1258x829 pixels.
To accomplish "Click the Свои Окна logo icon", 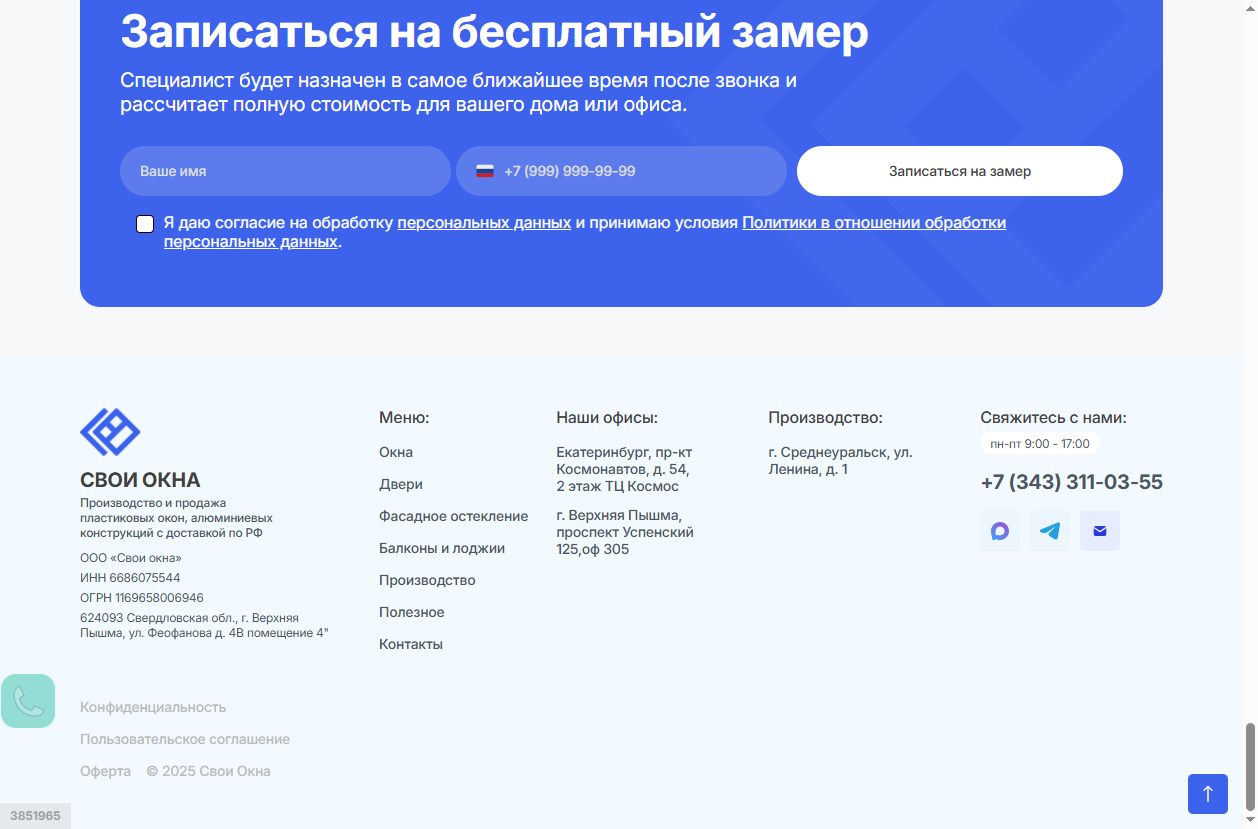I will click(x=110, y=432).
